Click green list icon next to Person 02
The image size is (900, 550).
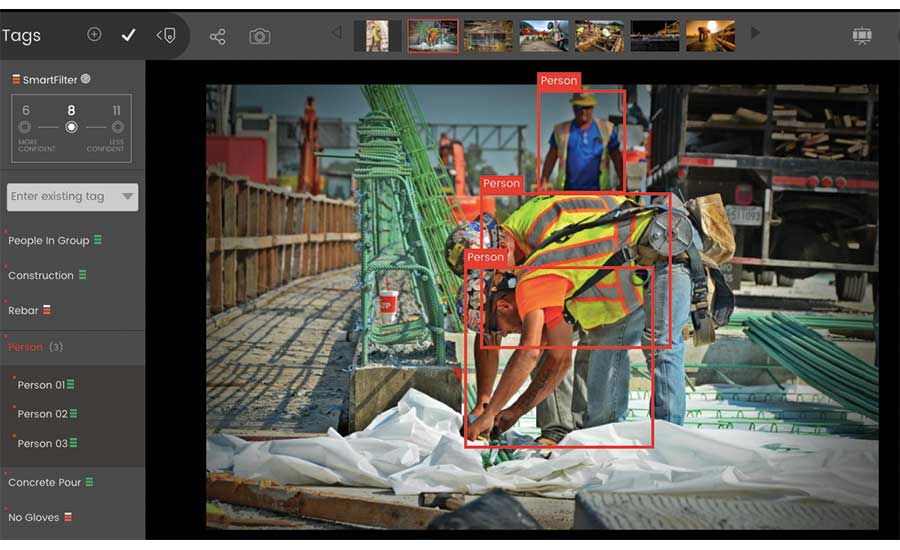point(73,413)
